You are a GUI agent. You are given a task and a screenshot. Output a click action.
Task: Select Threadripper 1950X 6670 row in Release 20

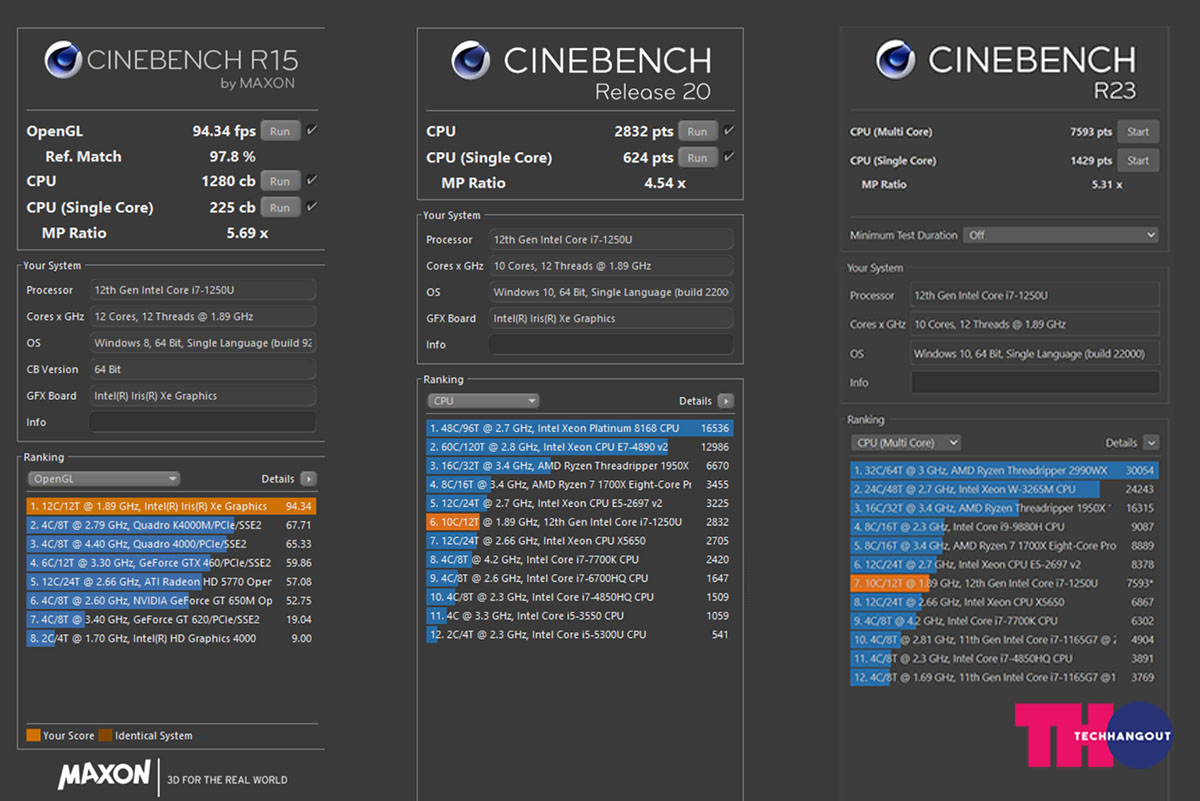pyautogui.click(x=580, y=466)
